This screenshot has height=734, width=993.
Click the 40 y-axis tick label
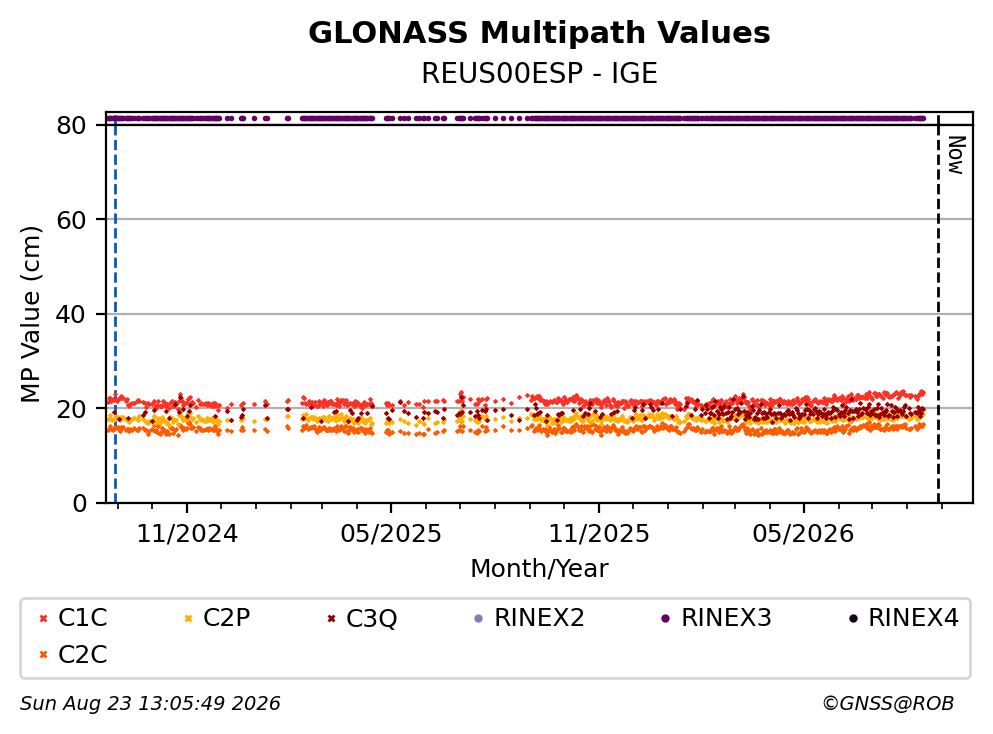[x=72, y=314]
